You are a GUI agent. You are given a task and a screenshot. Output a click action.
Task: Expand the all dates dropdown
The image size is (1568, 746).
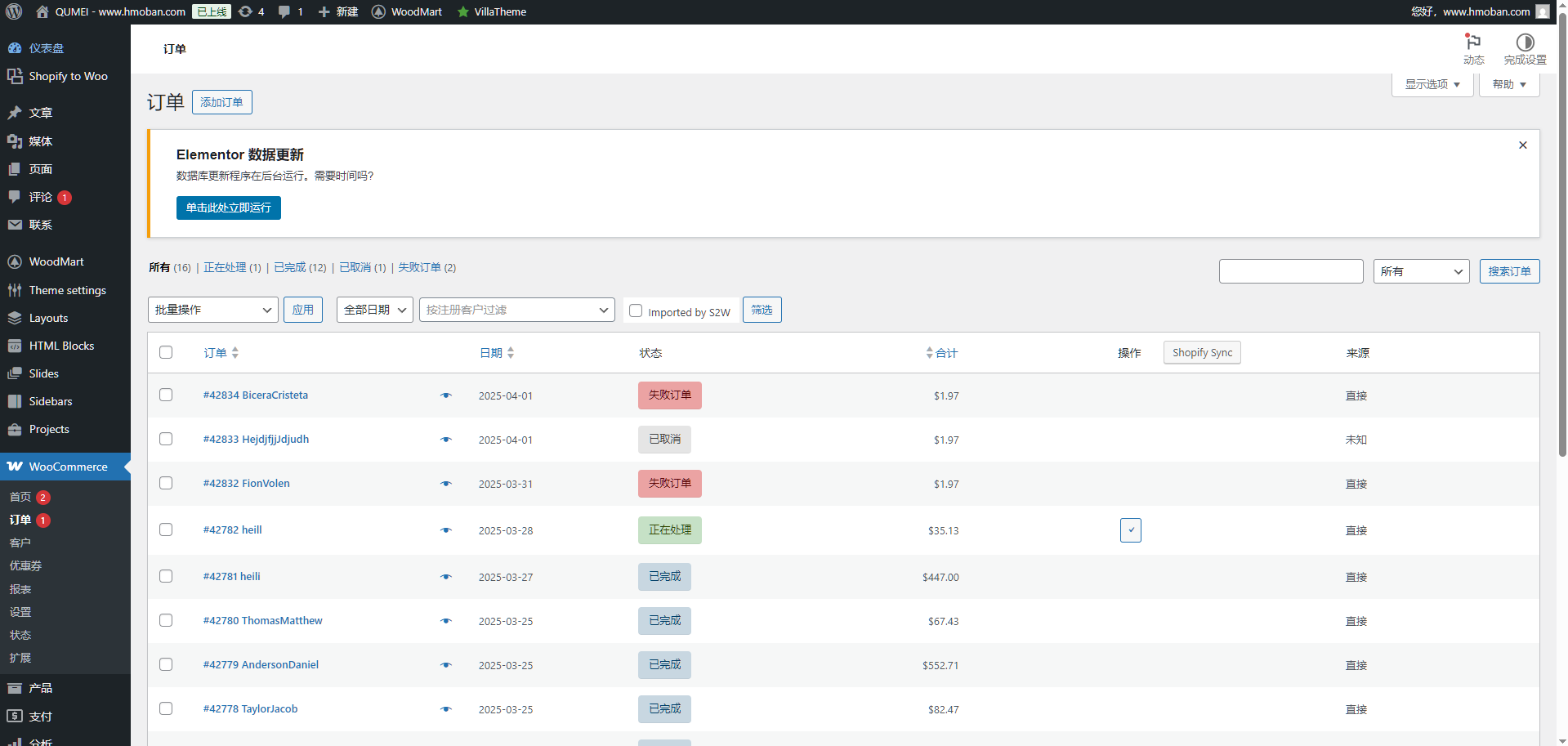[374, 310]
